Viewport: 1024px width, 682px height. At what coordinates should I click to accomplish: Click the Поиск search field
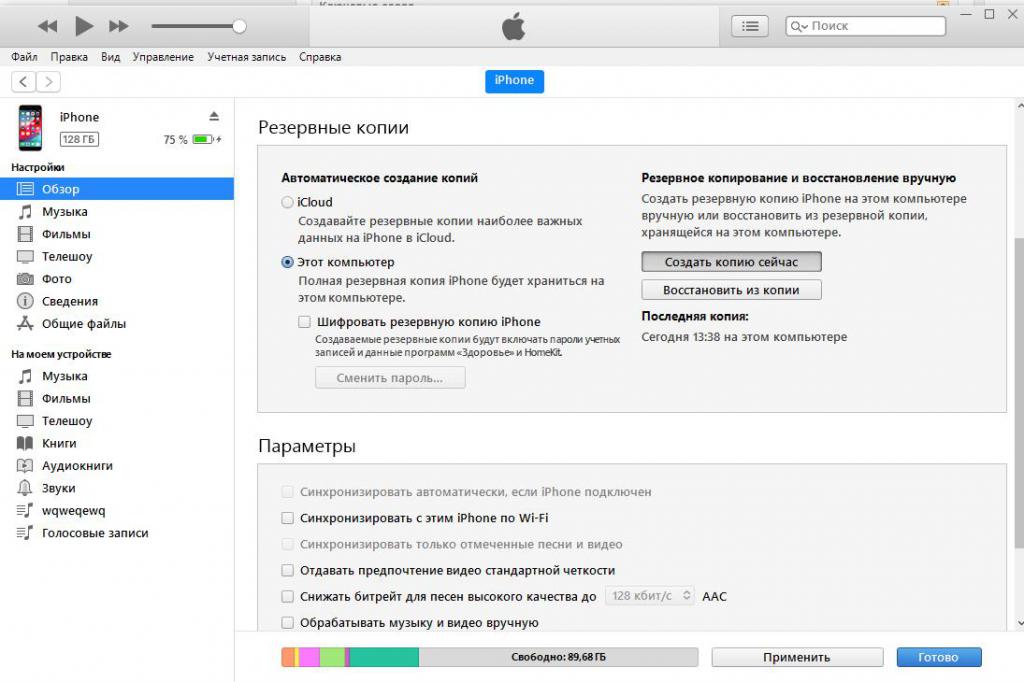[865, 26]
